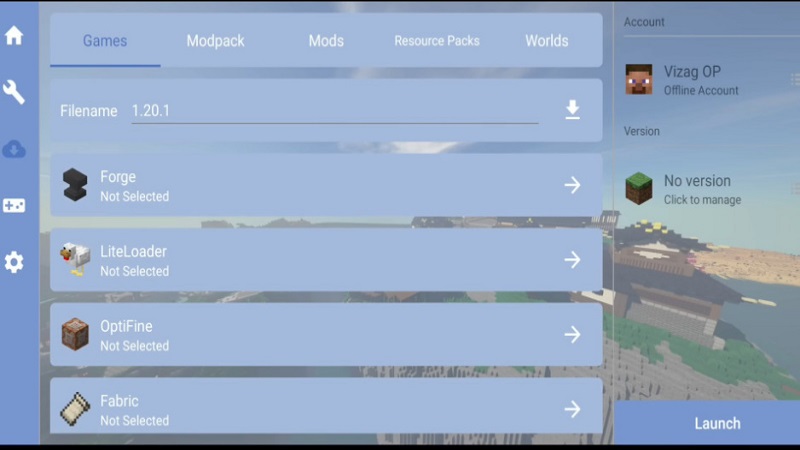Open the LiteLoader row arrow
Screen dimensions: 800x450
tap(572, 260)
